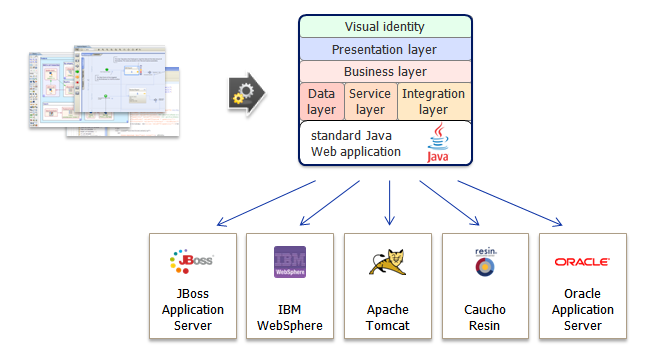The height and width of the screenshot is (360, 670).
Task: Select the Presentation layer box
Action: [x=385, y=50]
